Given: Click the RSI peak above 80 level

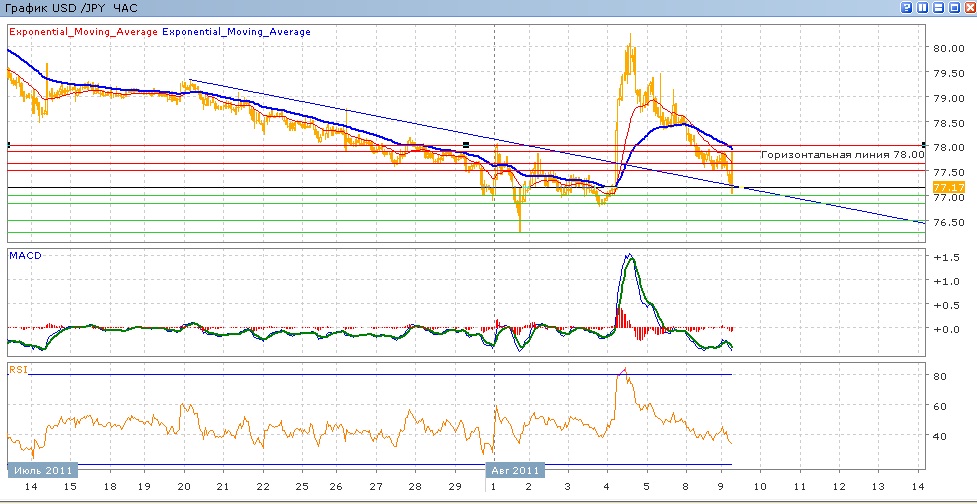Looking at the screenshot, I should 624,369.
